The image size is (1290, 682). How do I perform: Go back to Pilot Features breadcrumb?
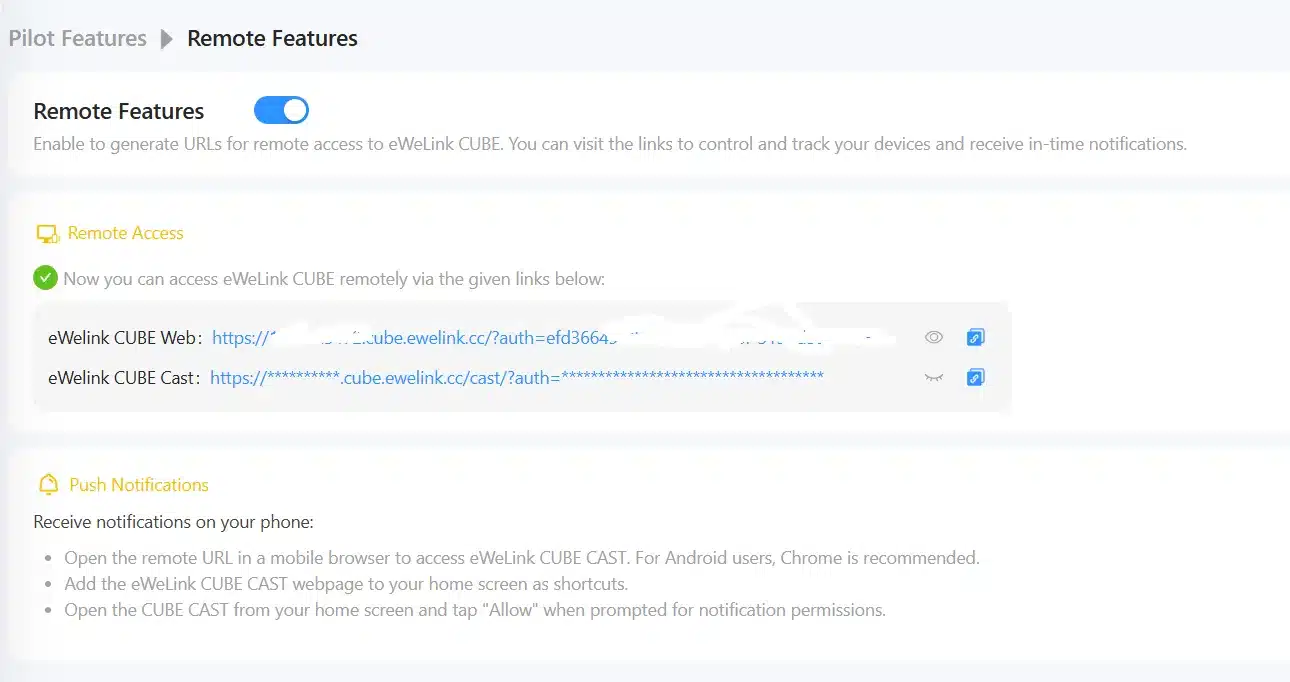coord(77,39)
